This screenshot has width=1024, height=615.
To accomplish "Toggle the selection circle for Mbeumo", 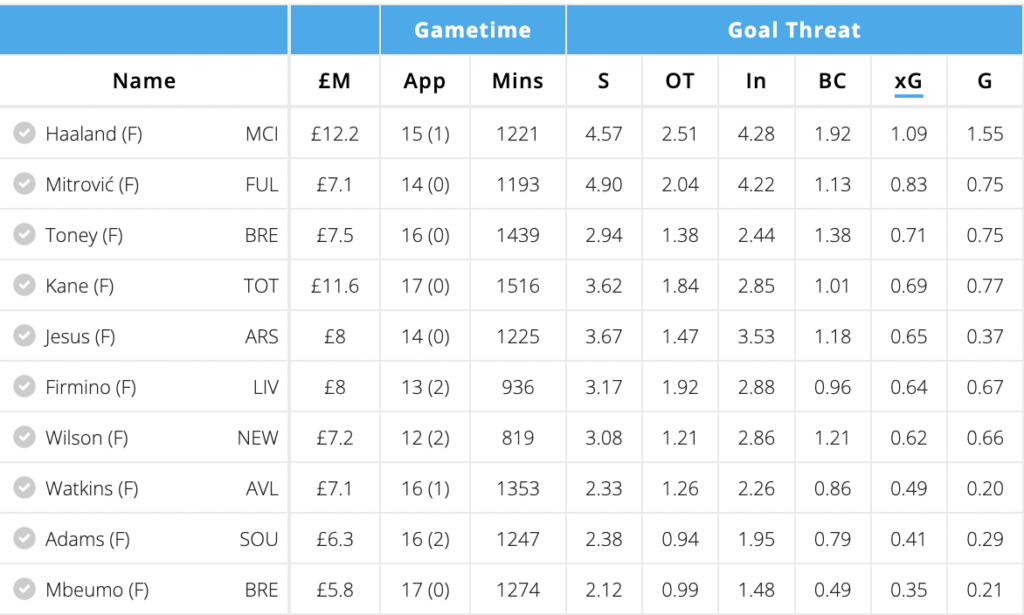I will pyautogui.click(x=24, y=589).
